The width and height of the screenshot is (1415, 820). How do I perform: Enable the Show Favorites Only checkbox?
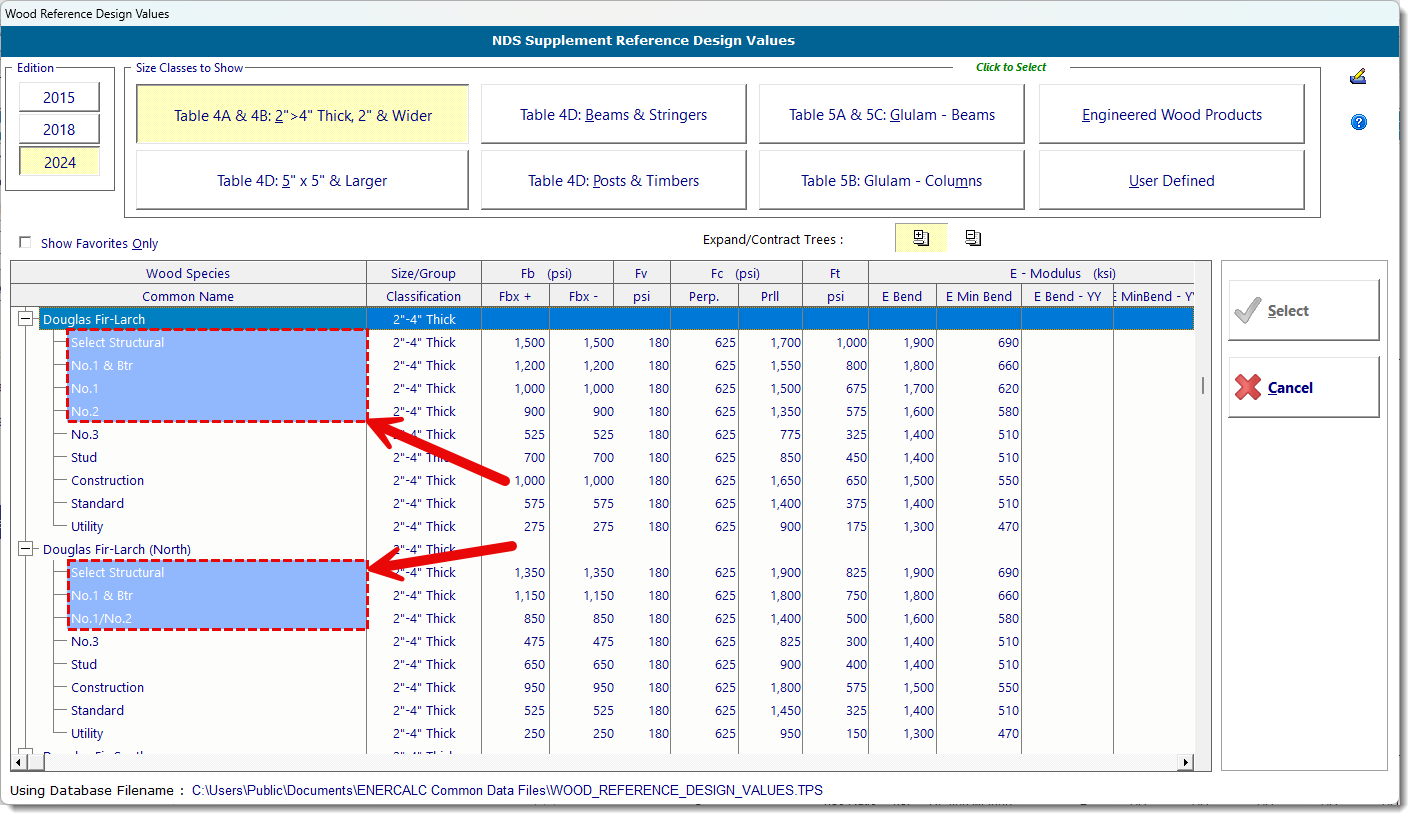tap(26, 243)
